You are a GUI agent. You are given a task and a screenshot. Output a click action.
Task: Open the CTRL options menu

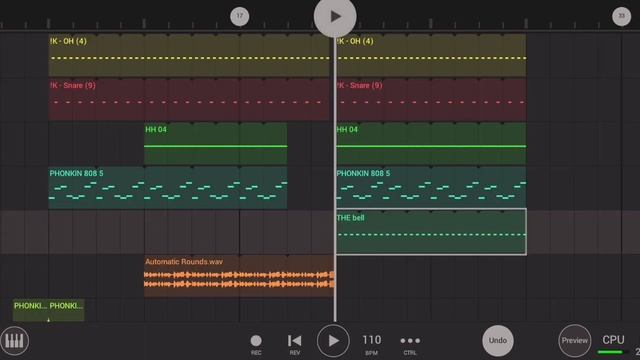pyautogui.click(x=410, y=344)
